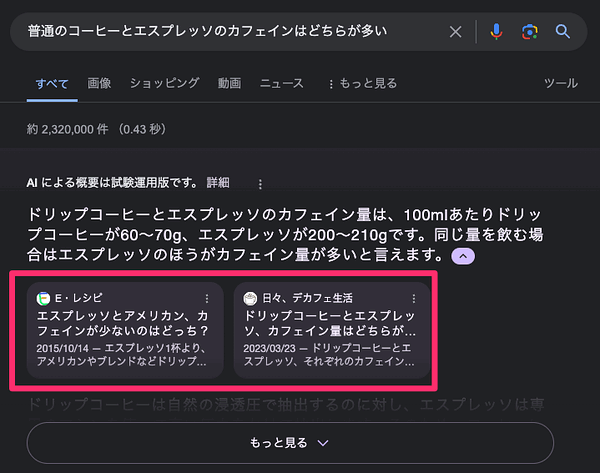Switch to the ニュース tab
The image size is (600, 473).
click(282, 83)
